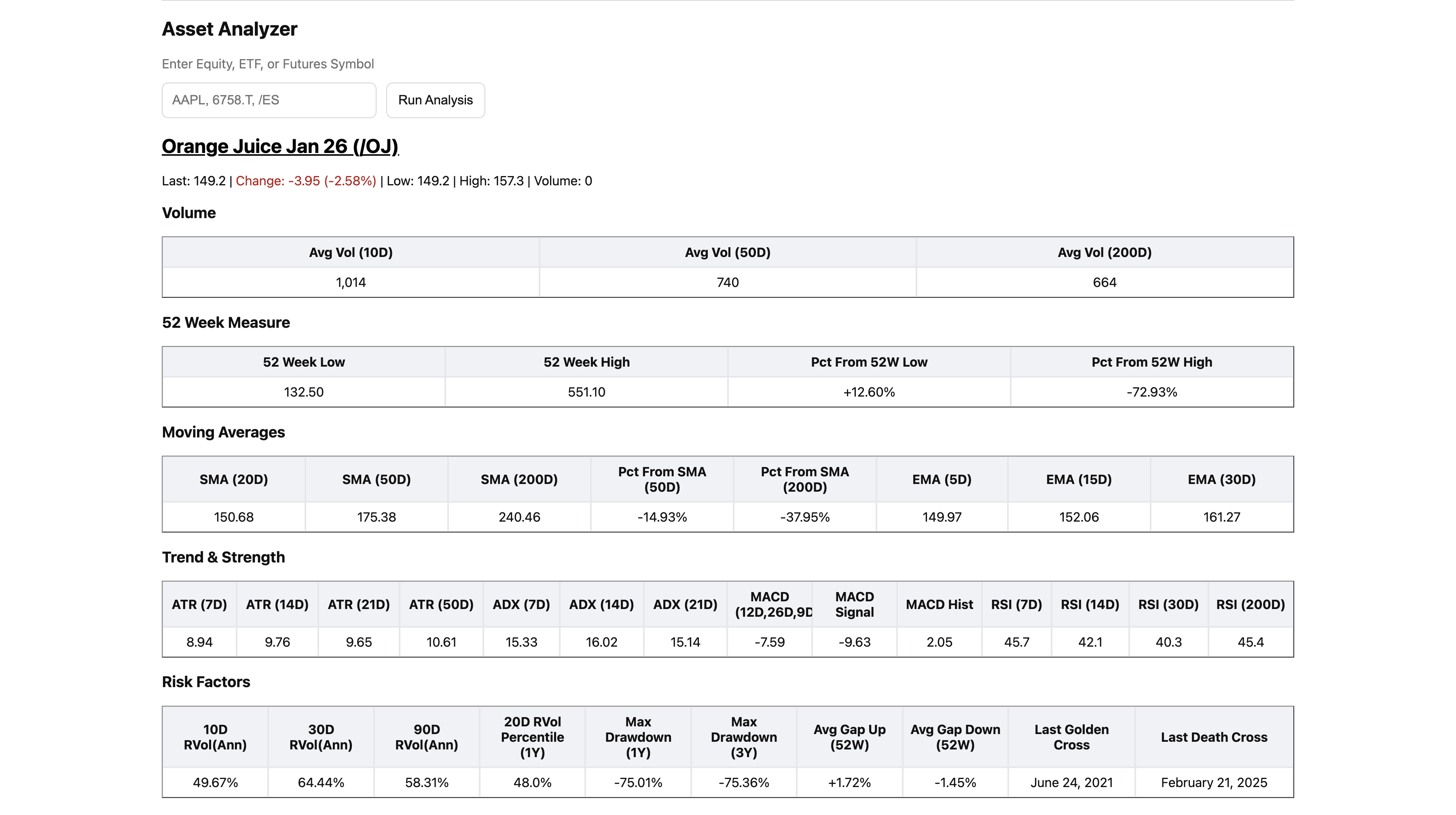Viewport: 1456px width, 815px height.
Task: Click the red Change -3.95 text
Action: pyautogui.click(x=305, y=181)
